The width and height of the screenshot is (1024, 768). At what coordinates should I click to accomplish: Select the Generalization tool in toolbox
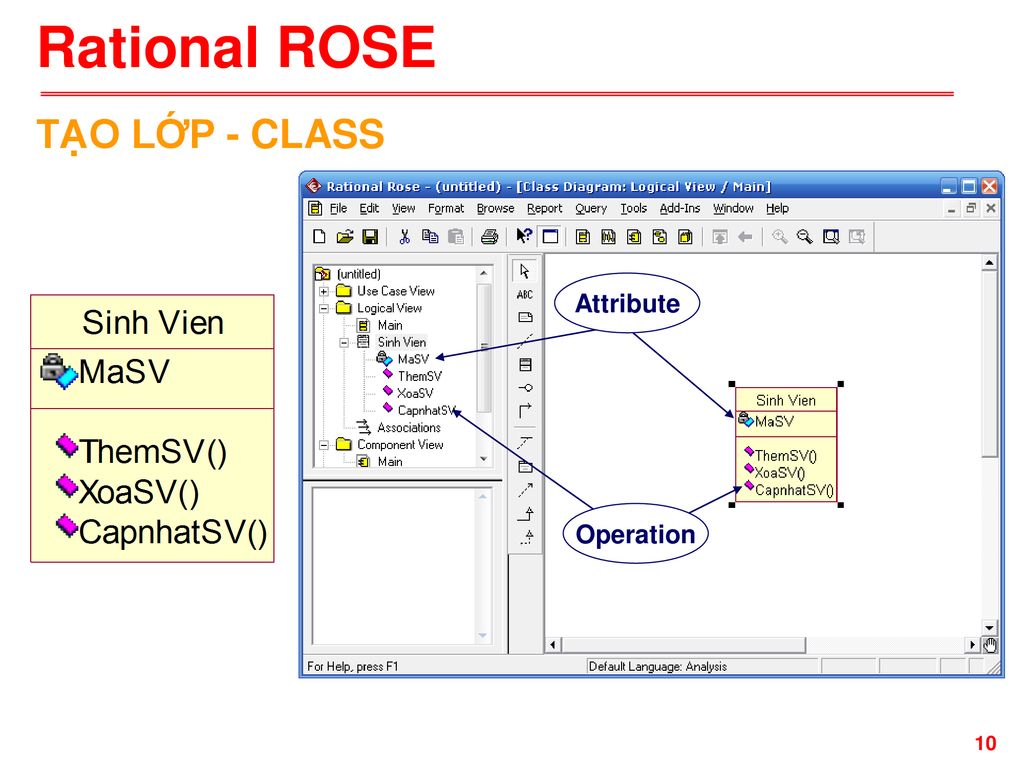click(x=525, y=514)
